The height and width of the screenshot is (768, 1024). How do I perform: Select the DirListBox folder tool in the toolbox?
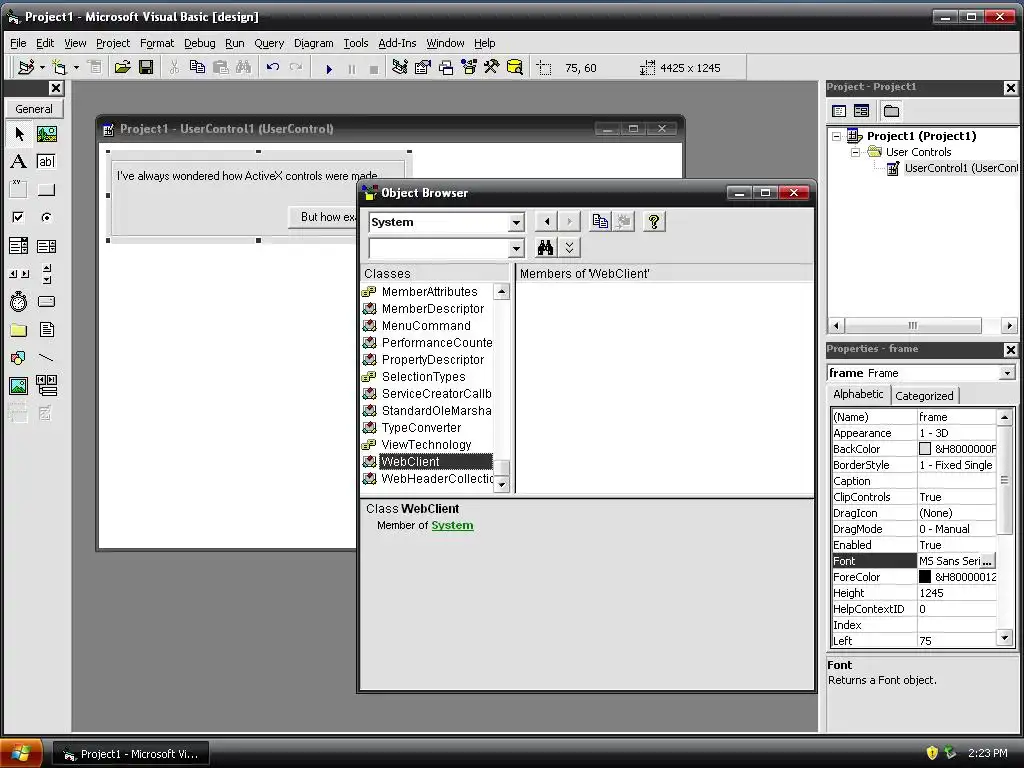point(19,330)
